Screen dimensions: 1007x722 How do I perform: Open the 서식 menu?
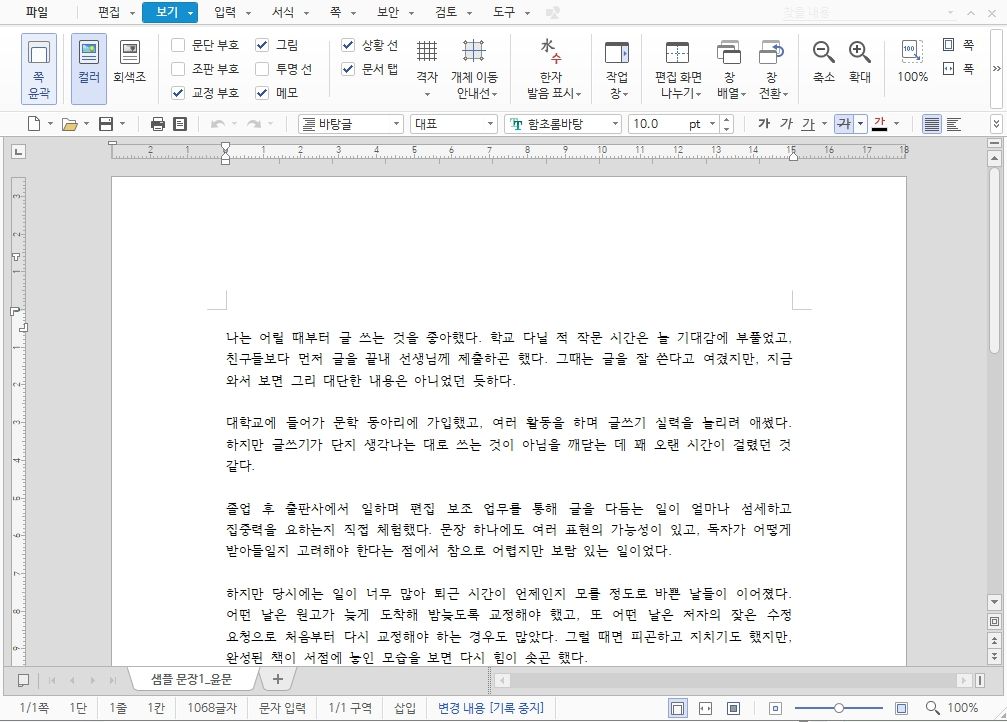coord(283,12)
